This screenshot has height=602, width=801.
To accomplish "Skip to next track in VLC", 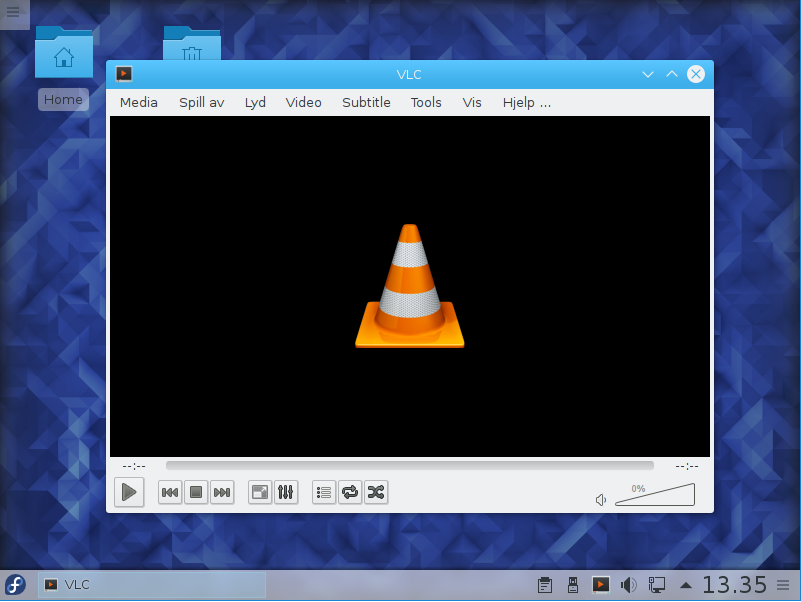I will click(x=222, y=492).
